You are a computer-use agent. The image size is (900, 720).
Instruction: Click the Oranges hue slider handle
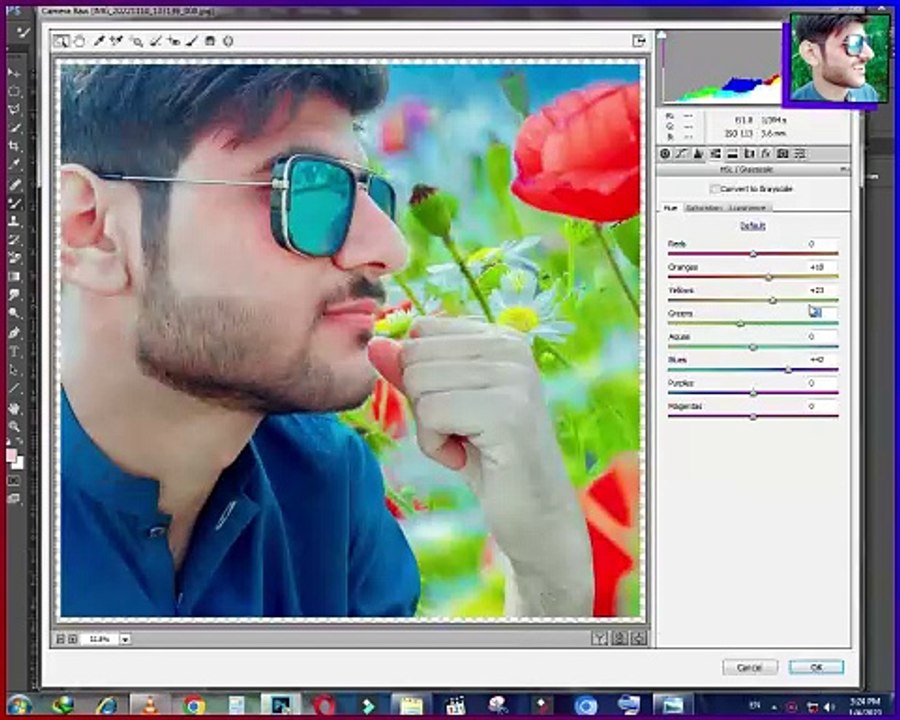[769, 277]
